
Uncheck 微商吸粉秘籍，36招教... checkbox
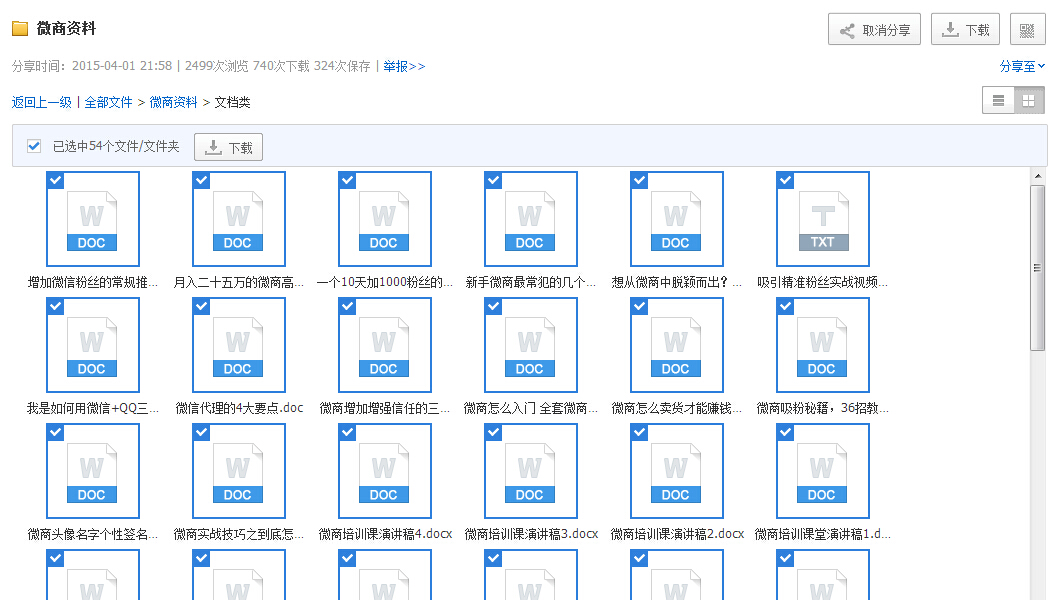(785, 306)
